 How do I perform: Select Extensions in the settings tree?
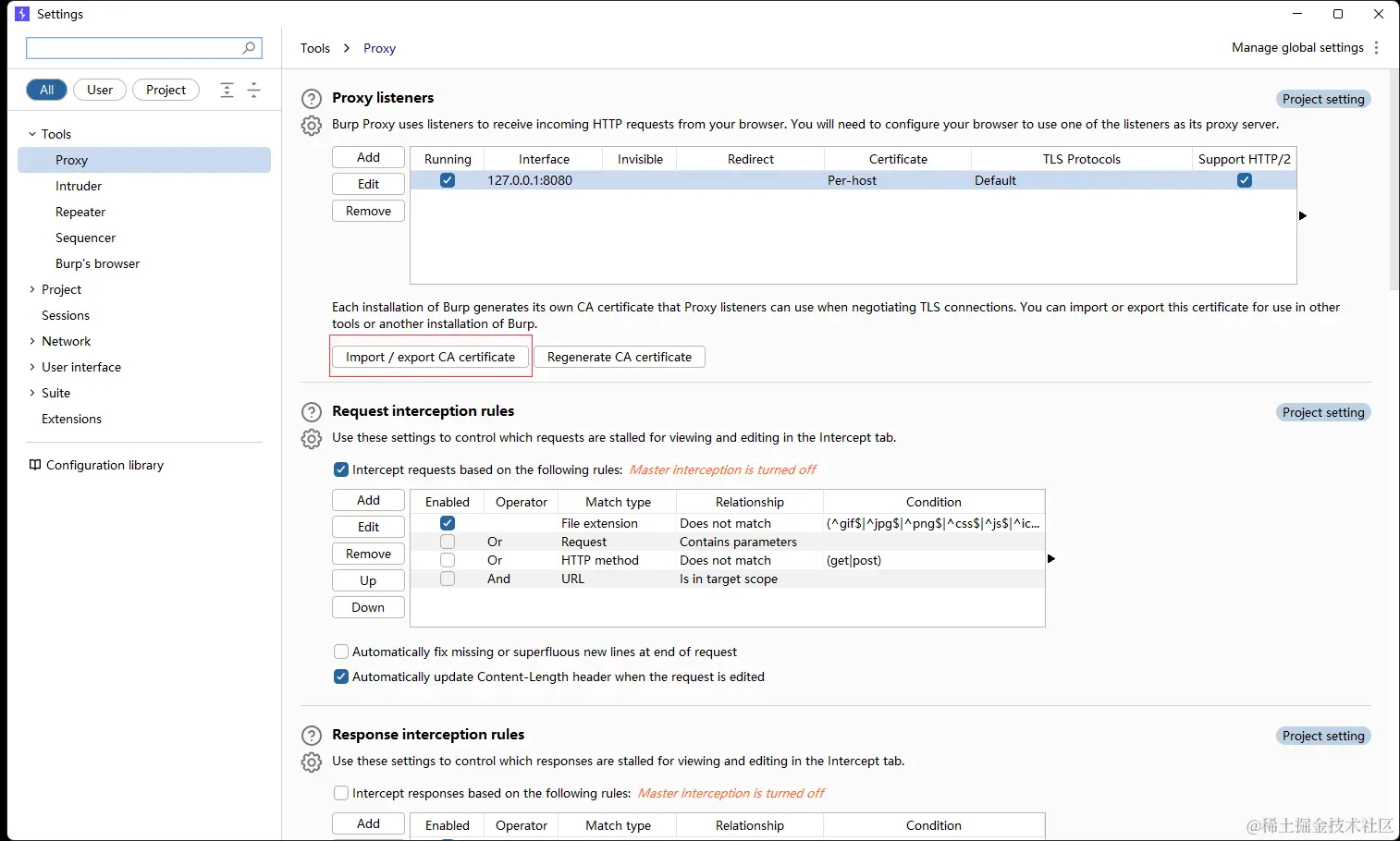coord(71,419)
